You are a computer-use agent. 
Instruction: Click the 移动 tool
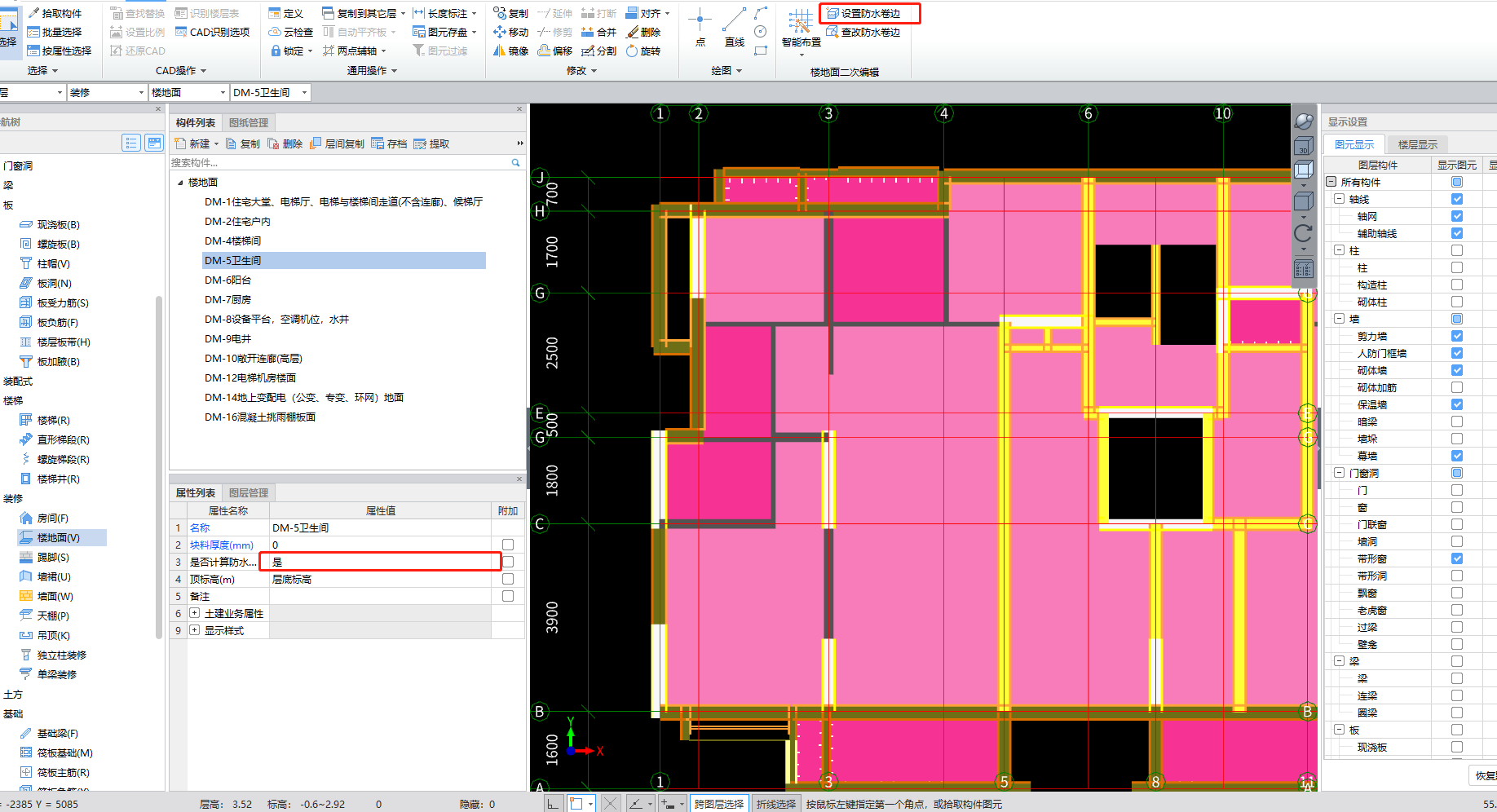(x=510, y=32)
